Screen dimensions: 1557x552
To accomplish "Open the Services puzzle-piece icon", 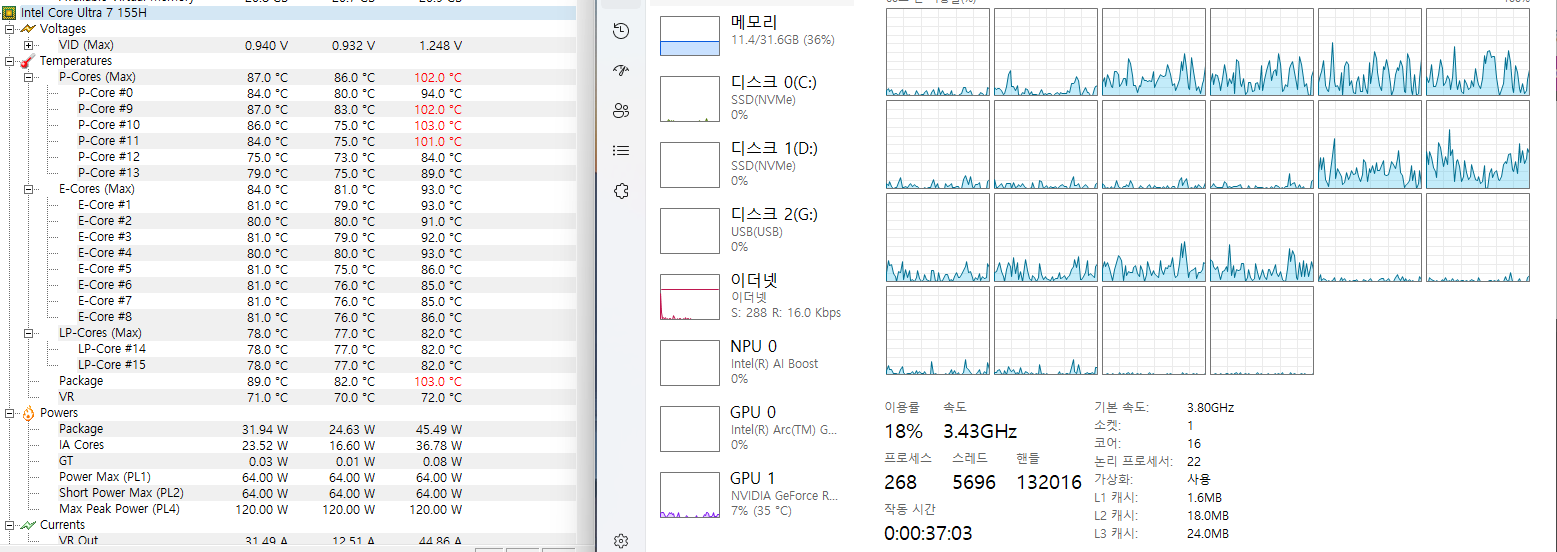I will coord(621,190).
